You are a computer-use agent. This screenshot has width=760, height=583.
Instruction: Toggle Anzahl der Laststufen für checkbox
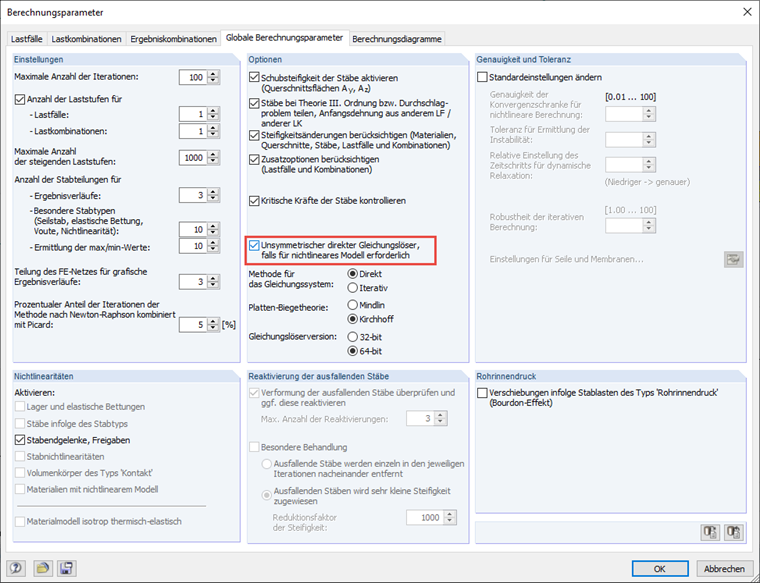pos(19,99)
